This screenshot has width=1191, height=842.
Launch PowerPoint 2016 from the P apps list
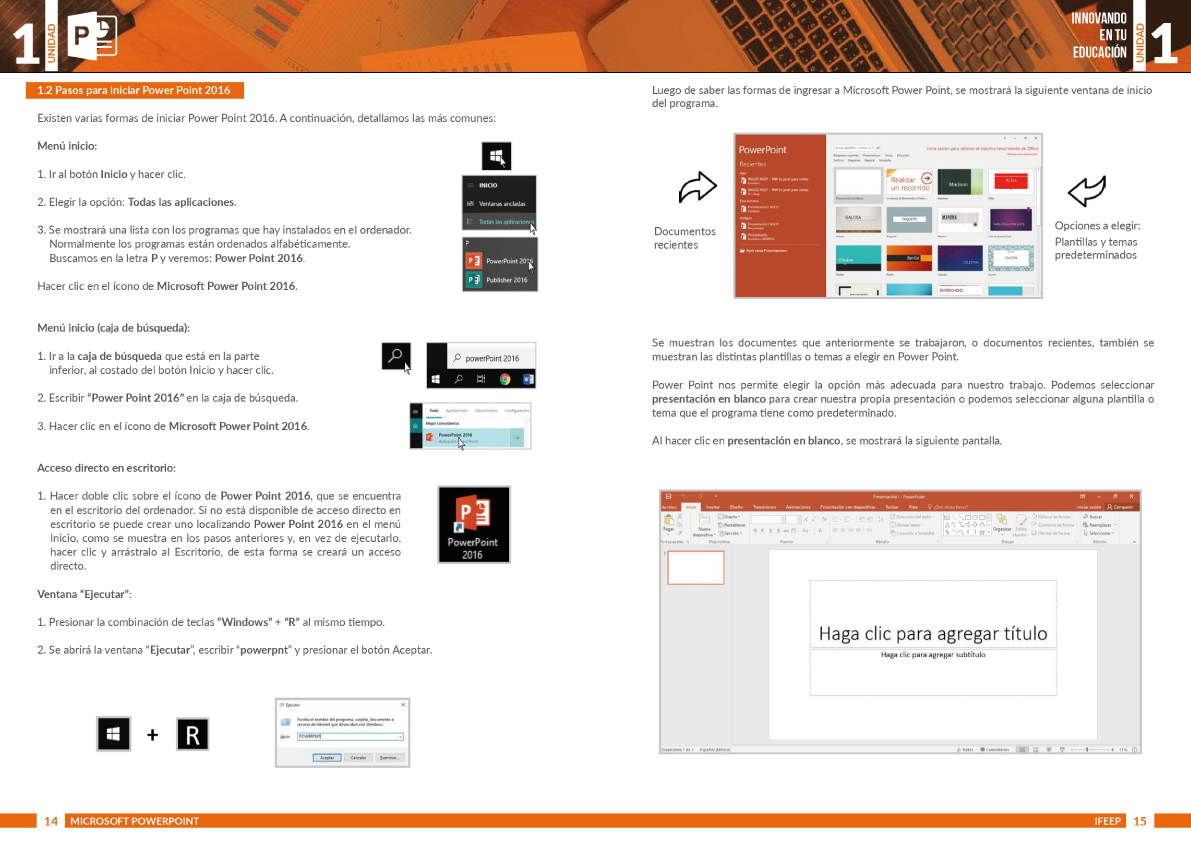click(x=500, y=260)
